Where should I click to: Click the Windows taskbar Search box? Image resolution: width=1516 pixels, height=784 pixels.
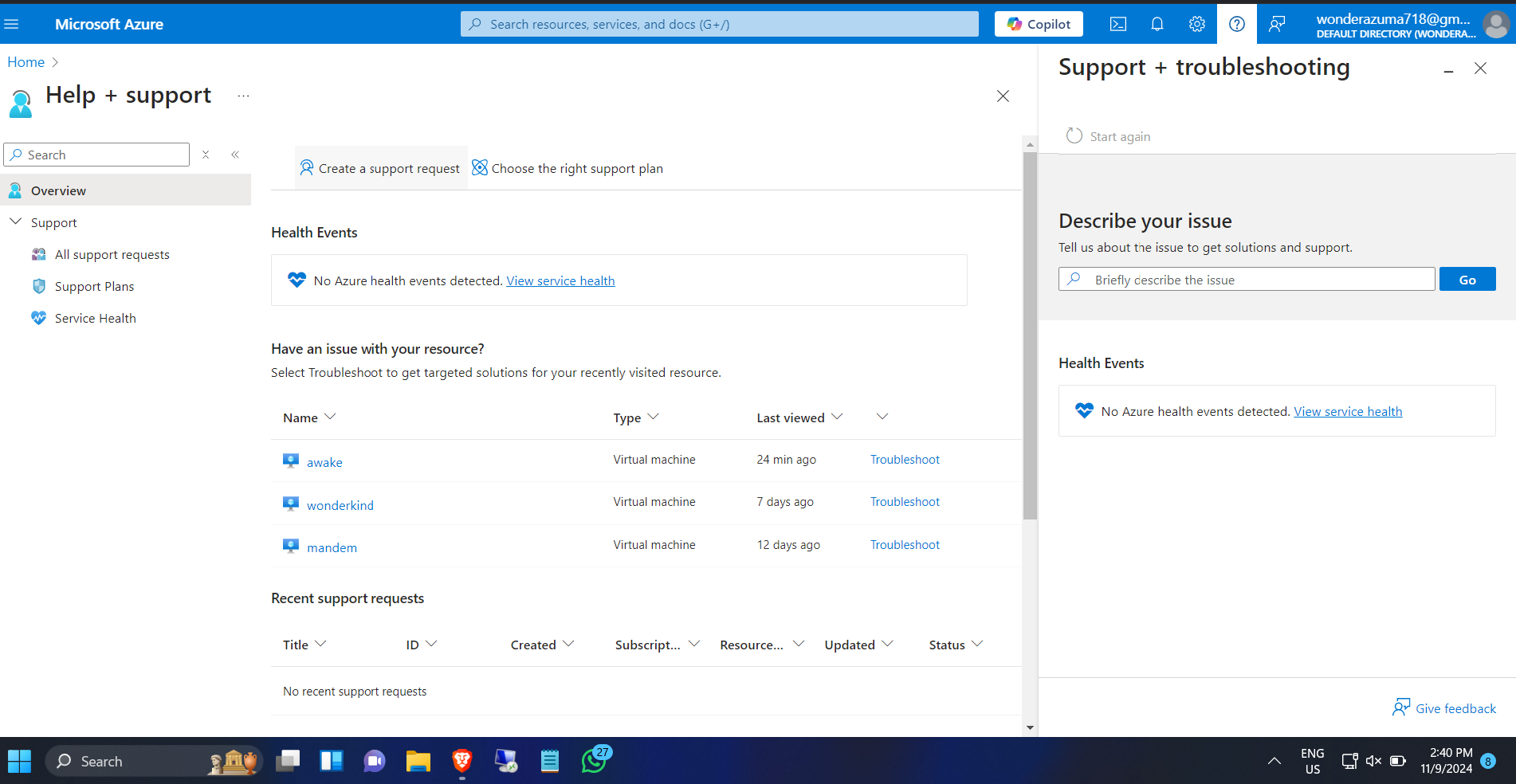[153, 762]
